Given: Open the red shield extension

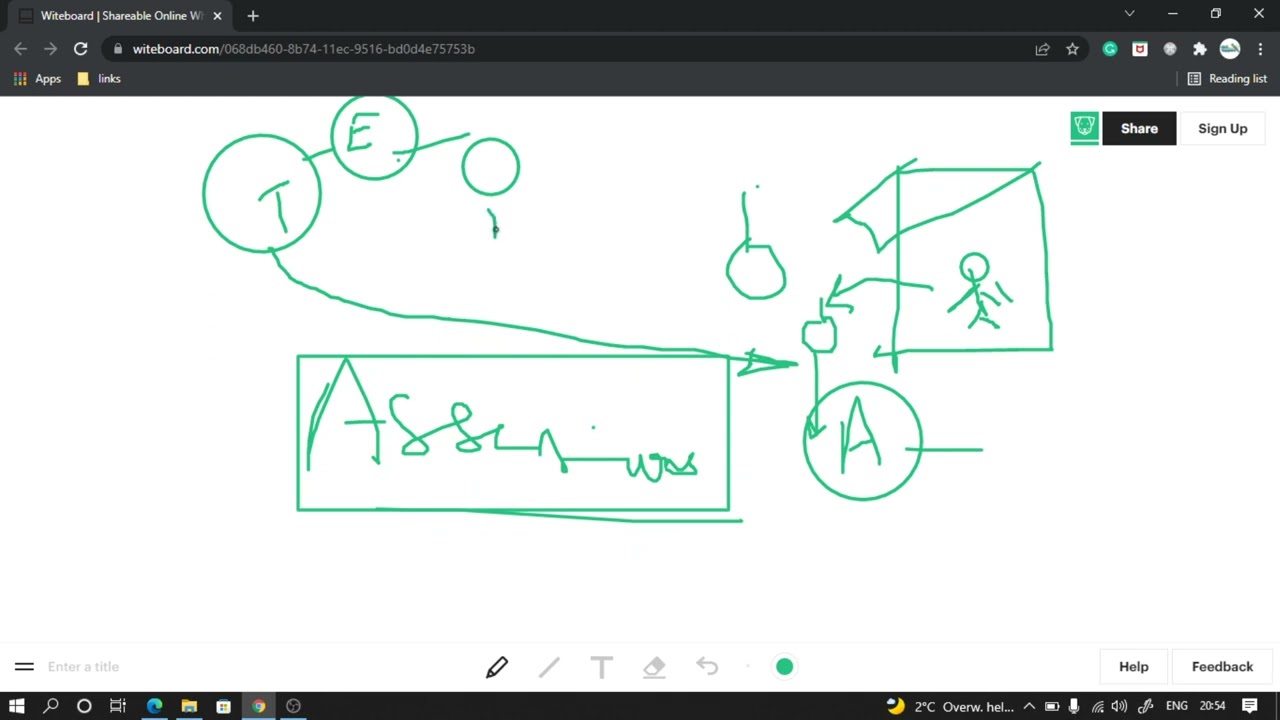Looking at the screenshot, I should click(x=1140, y=48).
